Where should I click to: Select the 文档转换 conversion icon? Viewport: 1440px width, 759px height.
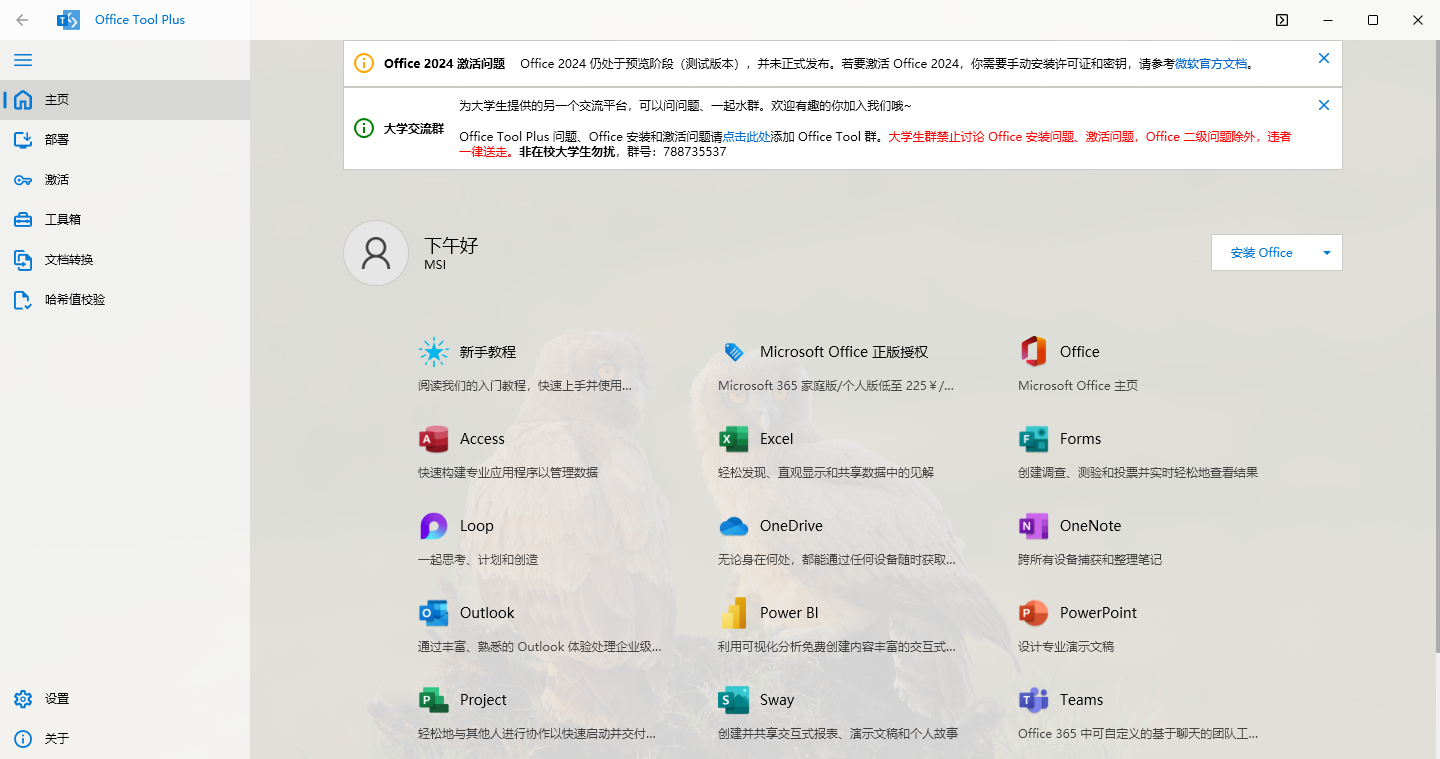tap(22, 259)
